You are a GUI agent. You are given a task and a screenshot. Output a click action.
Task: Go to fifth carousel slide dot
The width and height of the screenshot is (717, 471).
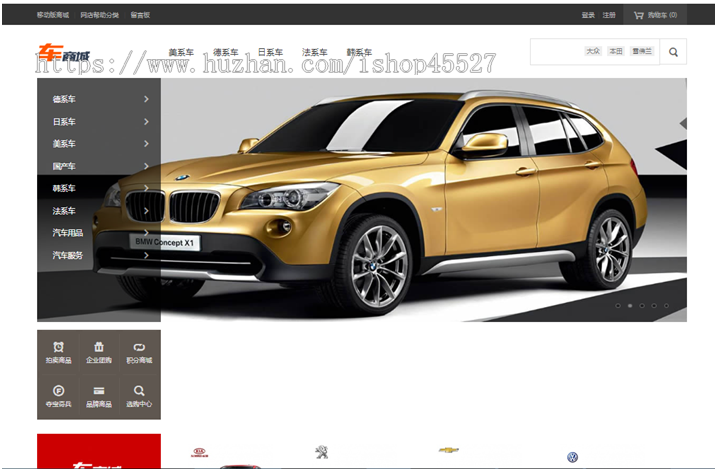pyautogui.click(x=666, y=305)
